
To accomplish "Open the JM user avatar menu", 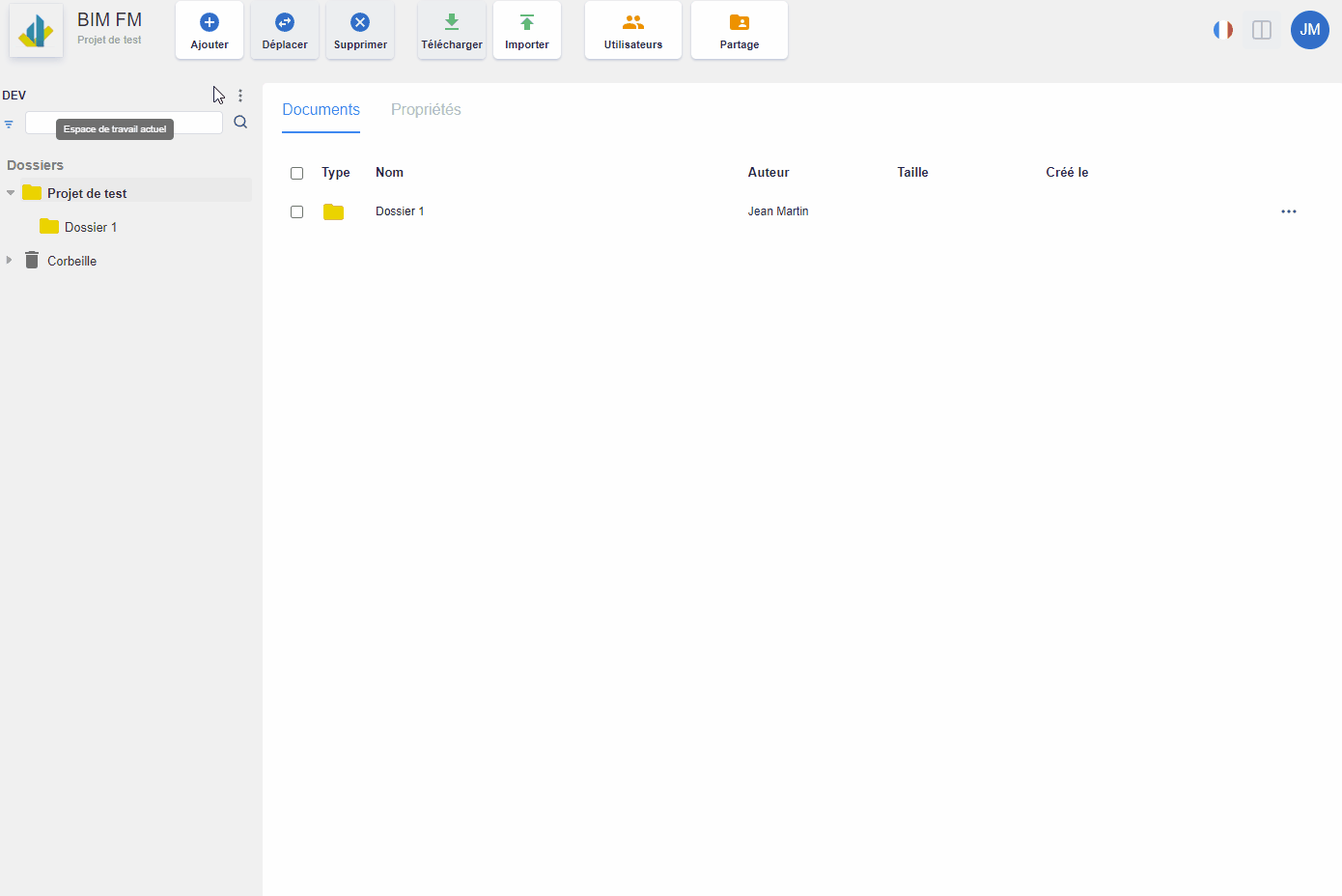I will [1310, 30].
